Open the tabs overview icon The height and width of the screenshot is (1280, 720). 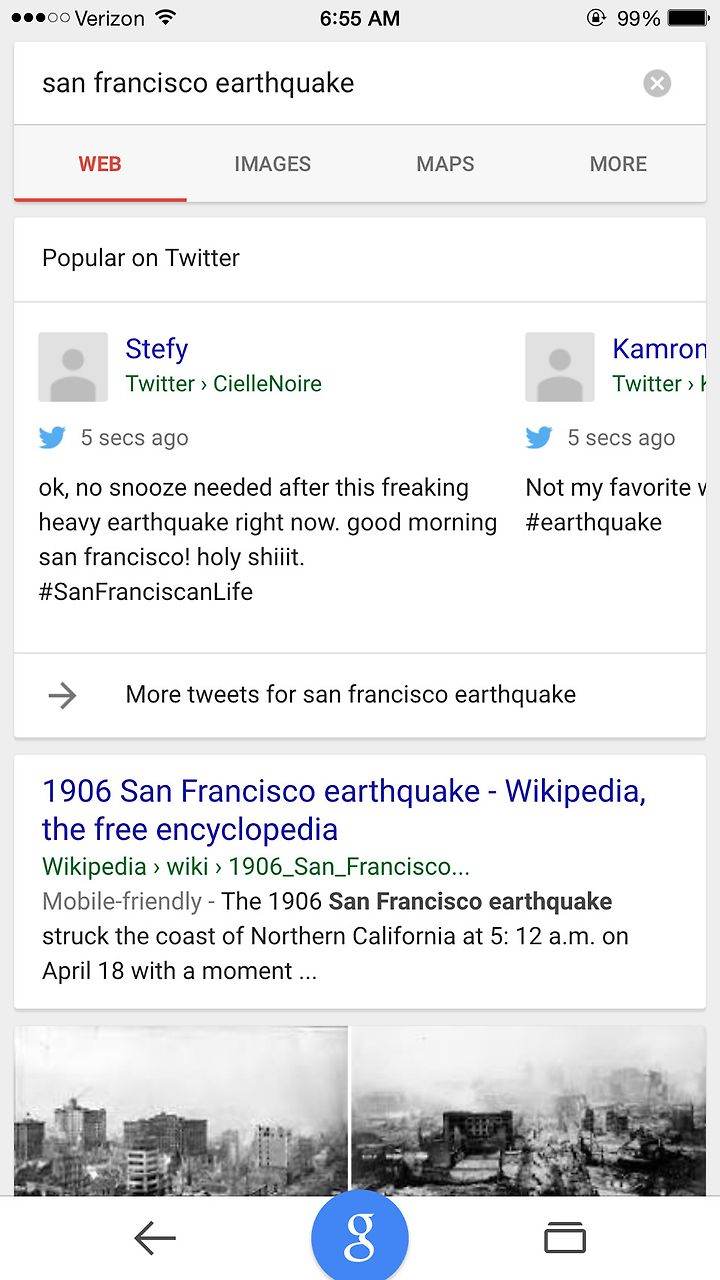pos(565,1239)
